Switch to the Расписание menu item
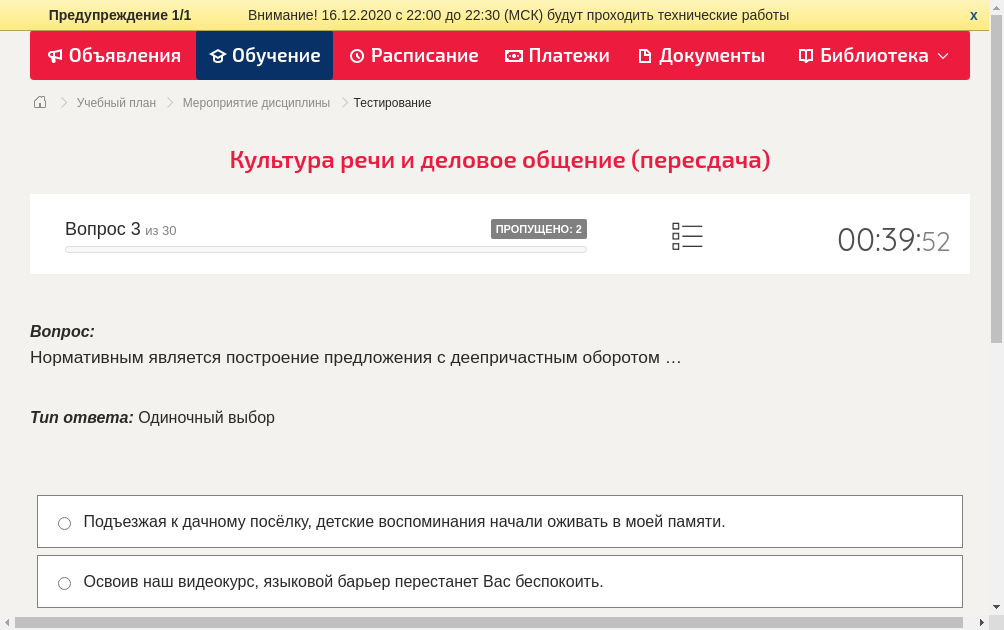 (413, 56)
